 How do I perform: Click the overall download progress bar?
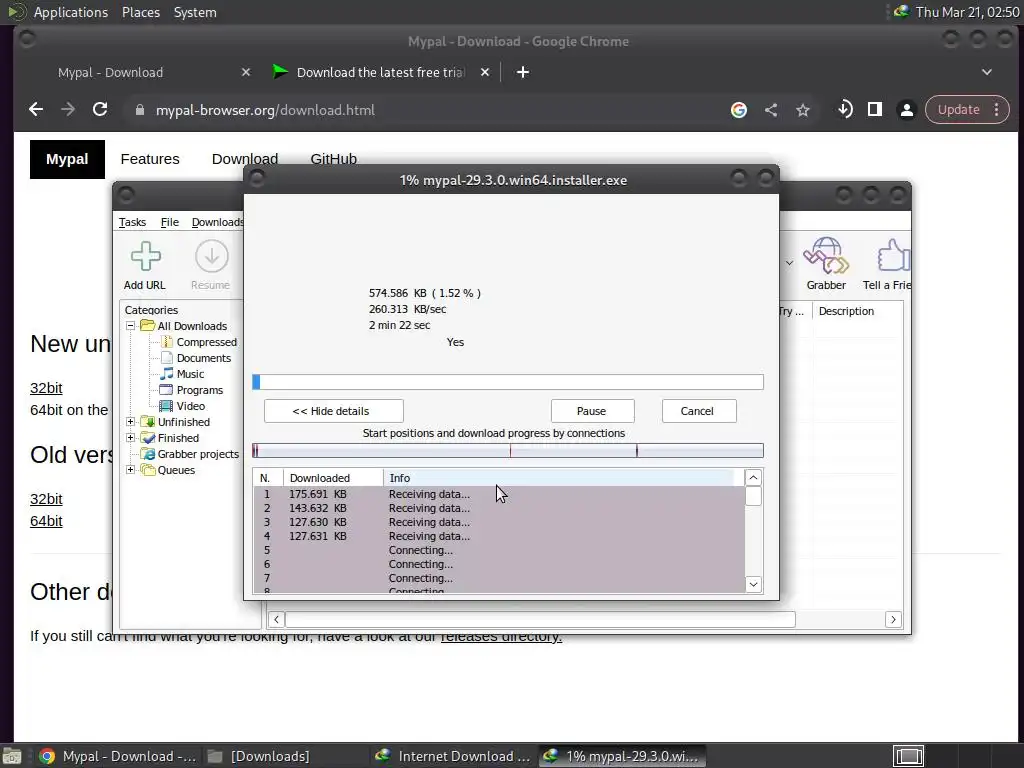click(x=507, y=382)
